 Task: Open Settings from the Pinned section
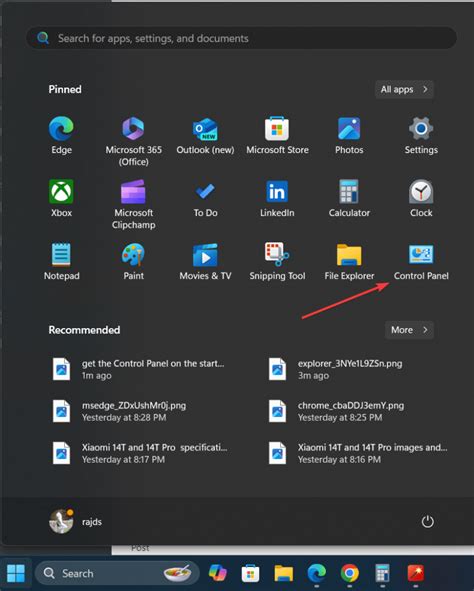click(x=421, y=135)
